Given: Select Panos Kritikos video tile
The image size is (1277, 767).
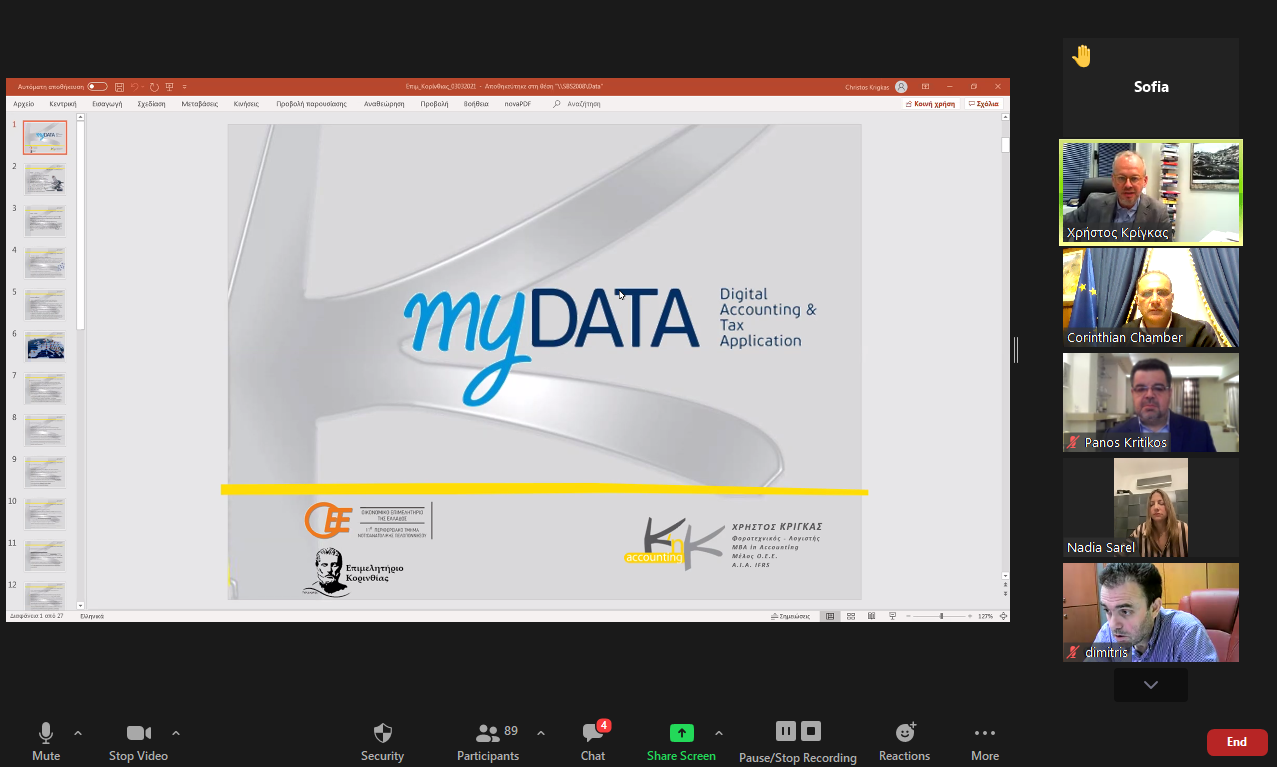Looking at the screenshot, I should (x=1151, y=402).
